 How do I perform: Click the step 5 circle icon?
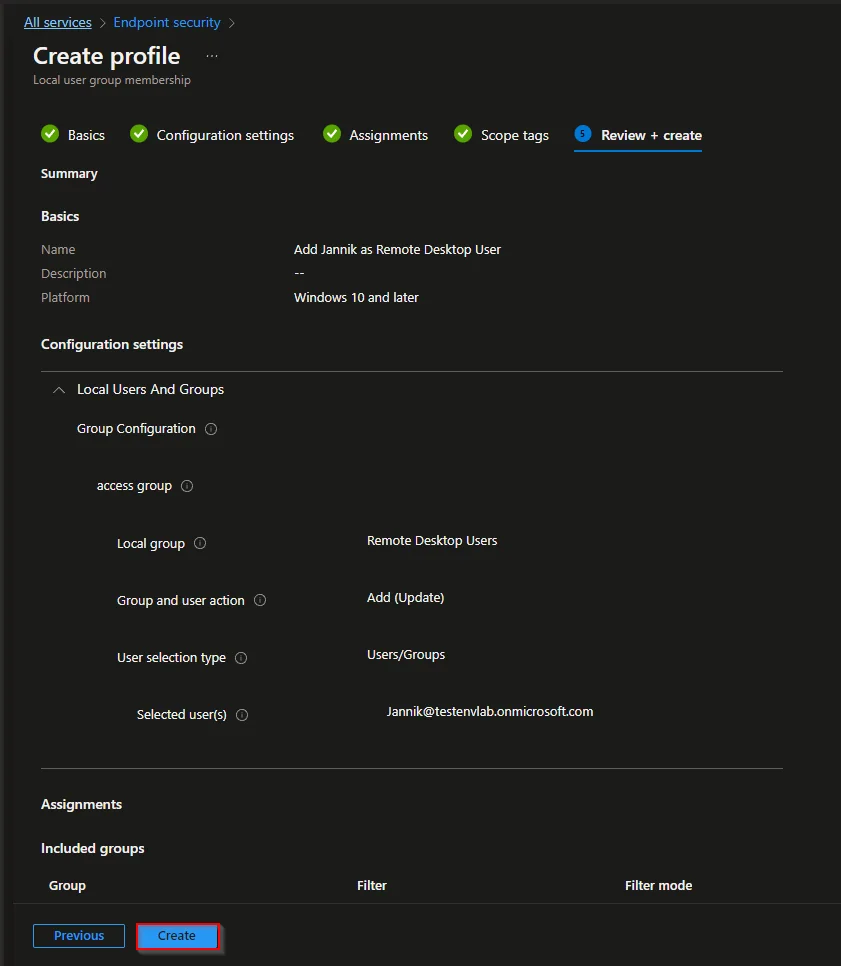tap(583, 134)
